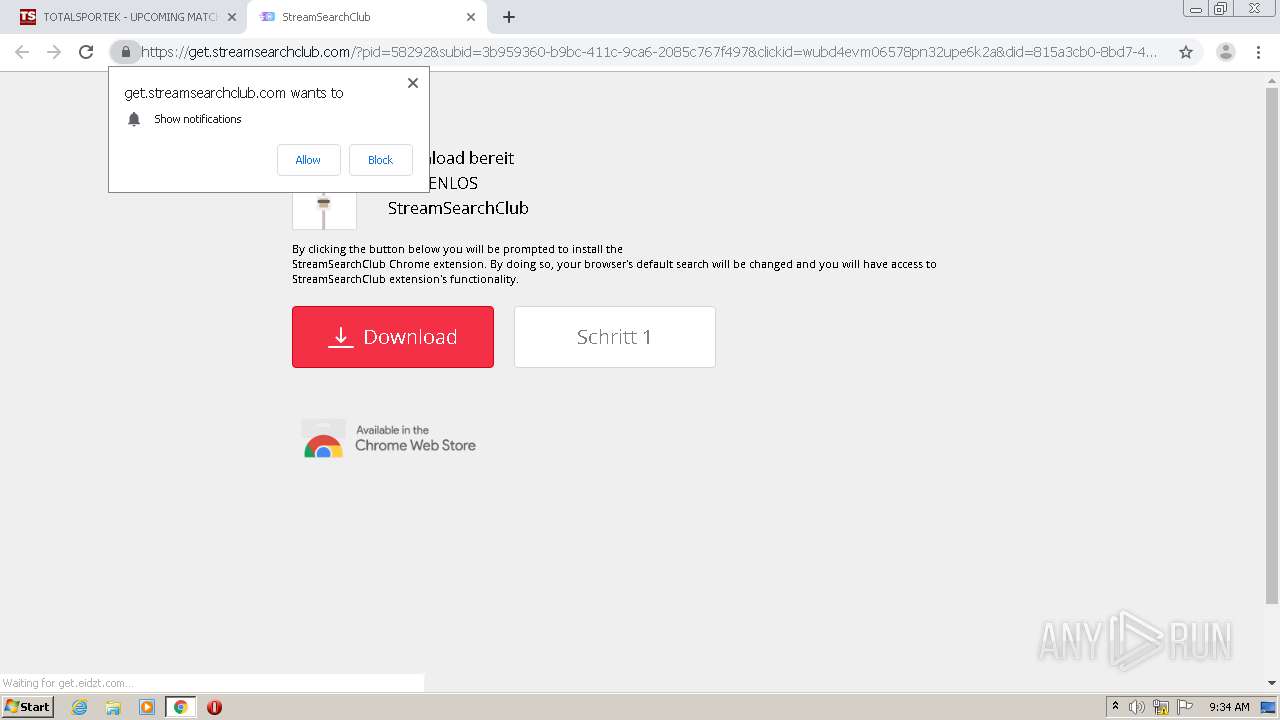Click the StreamSearchClub heading text
The image size is (1280, 720).
pos(458,208)
